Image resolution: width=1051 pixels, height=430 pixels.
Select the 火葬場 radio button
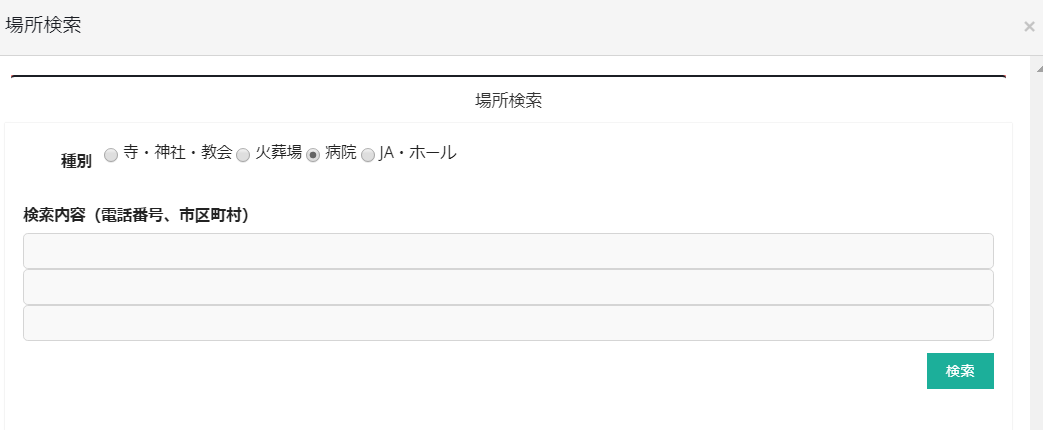point(243,155)
